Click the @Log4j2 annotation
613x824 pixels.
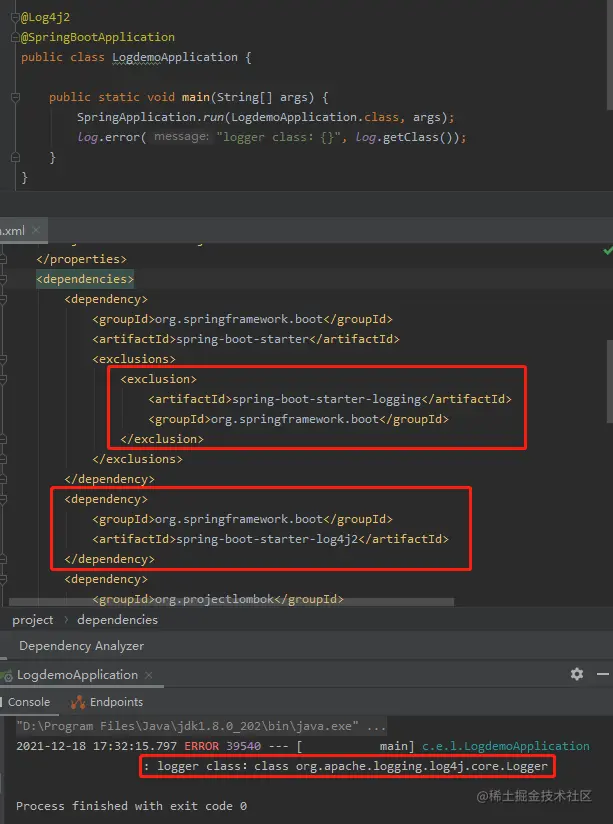tap(45, 17)
